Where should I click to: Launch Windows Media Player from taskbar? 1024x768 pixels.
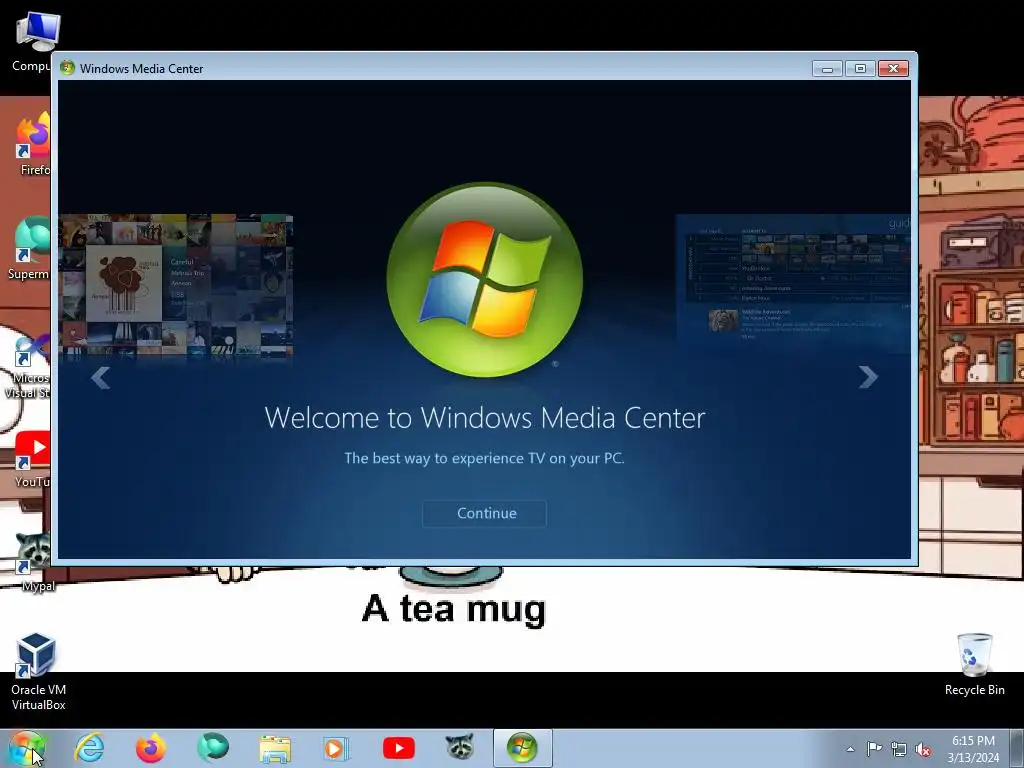337,748
